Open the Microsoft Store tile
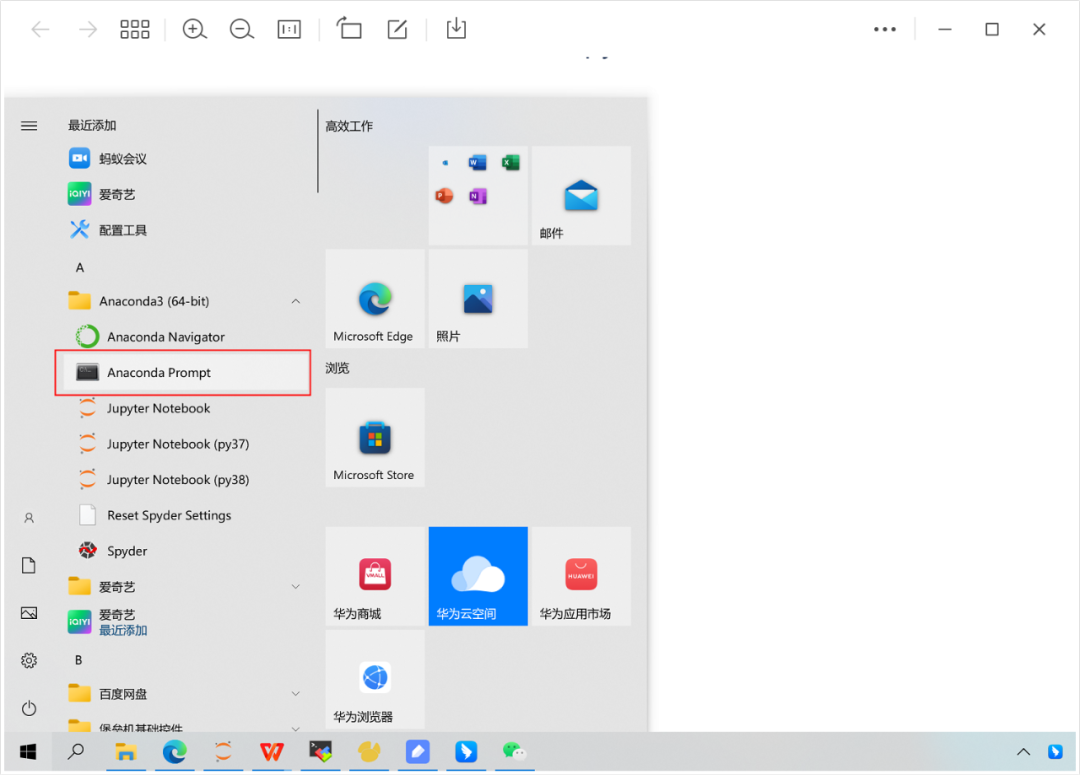 pos(375,437)
